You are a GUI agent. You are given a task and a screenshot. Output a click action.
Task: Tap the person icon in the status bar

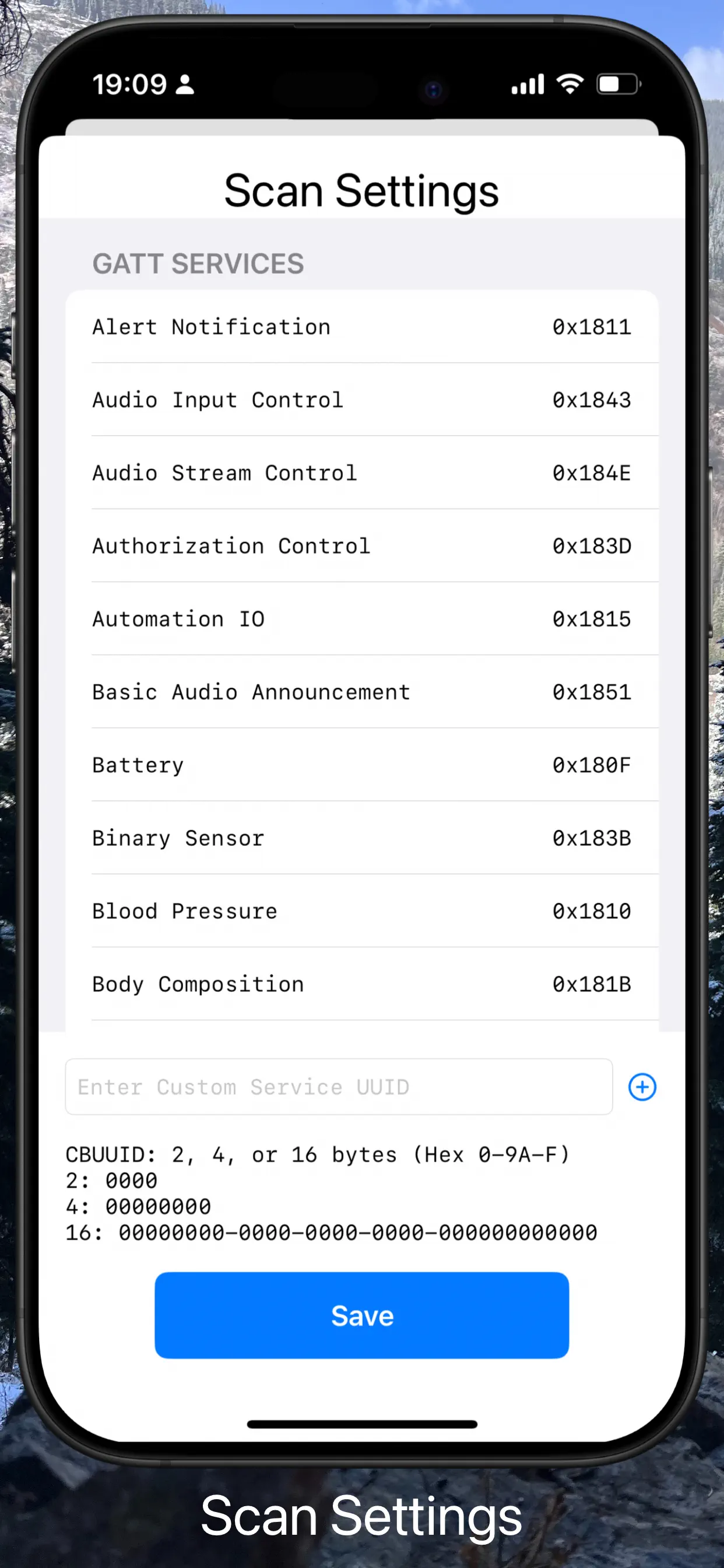click(184, 84)
